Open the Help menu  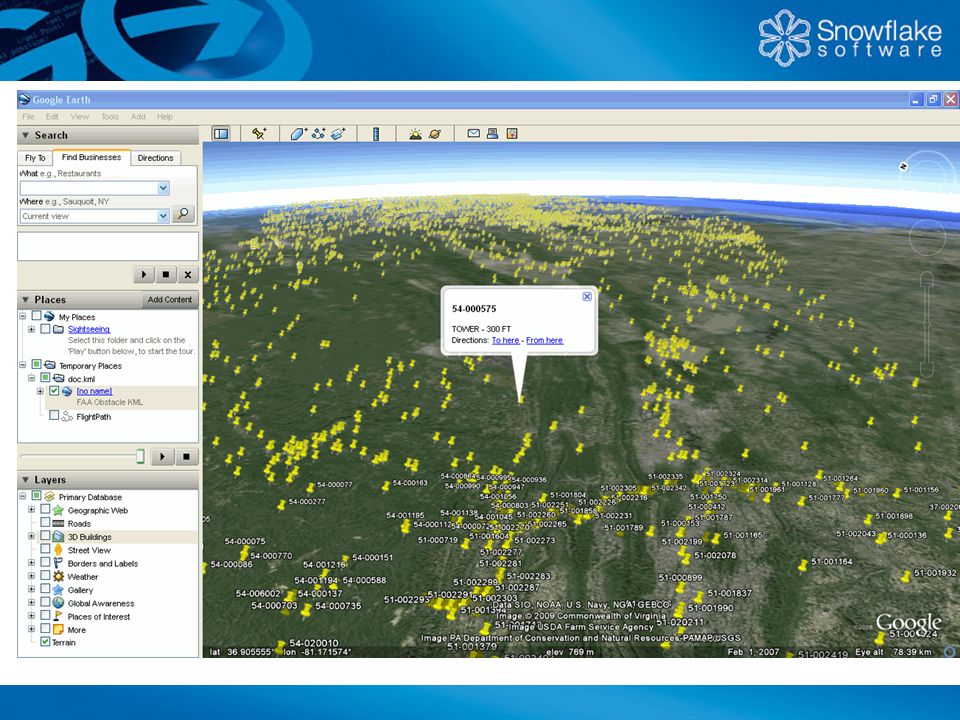165,116
